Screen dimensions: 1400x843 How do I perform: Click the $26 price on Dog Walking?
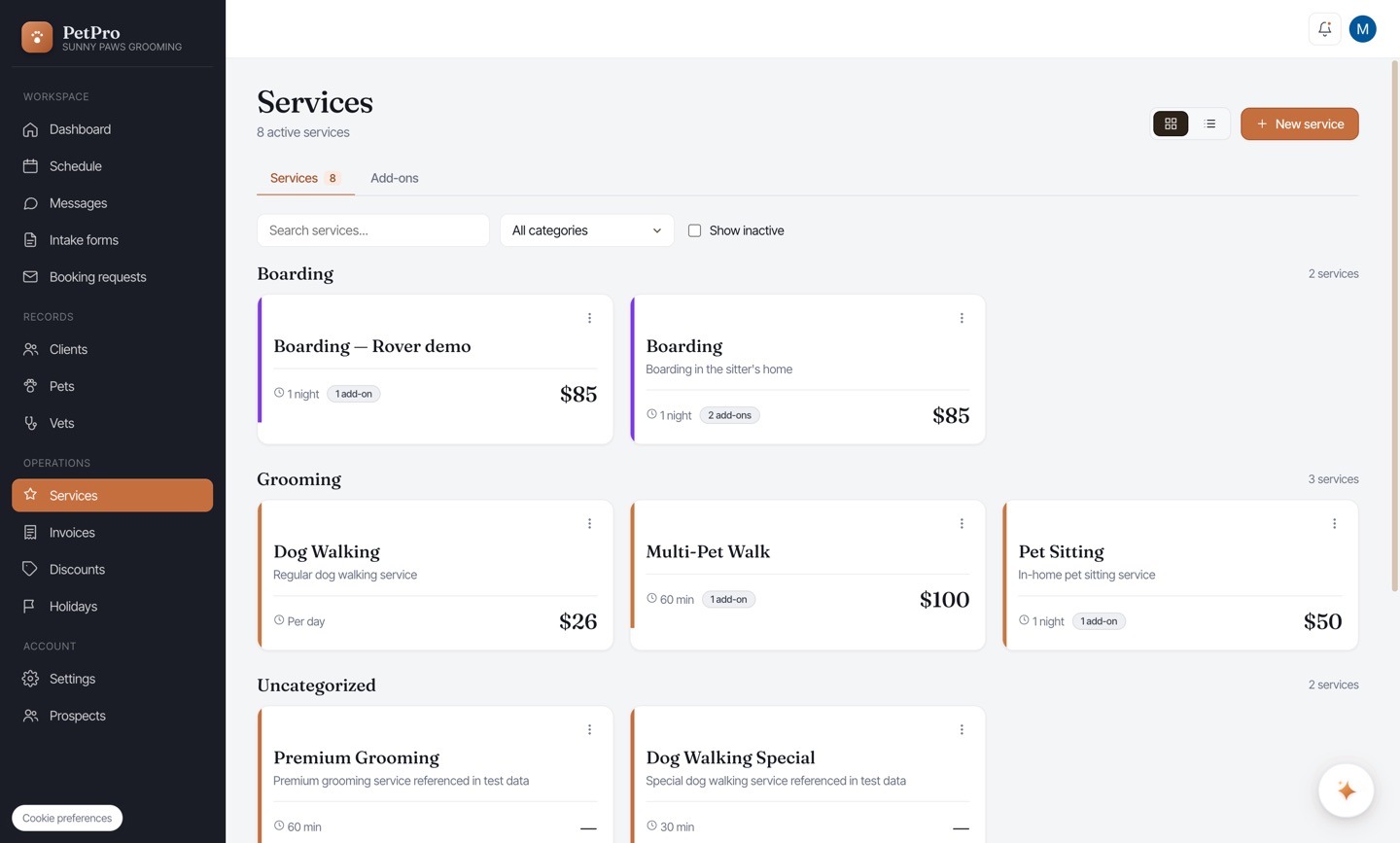(577, 621)
